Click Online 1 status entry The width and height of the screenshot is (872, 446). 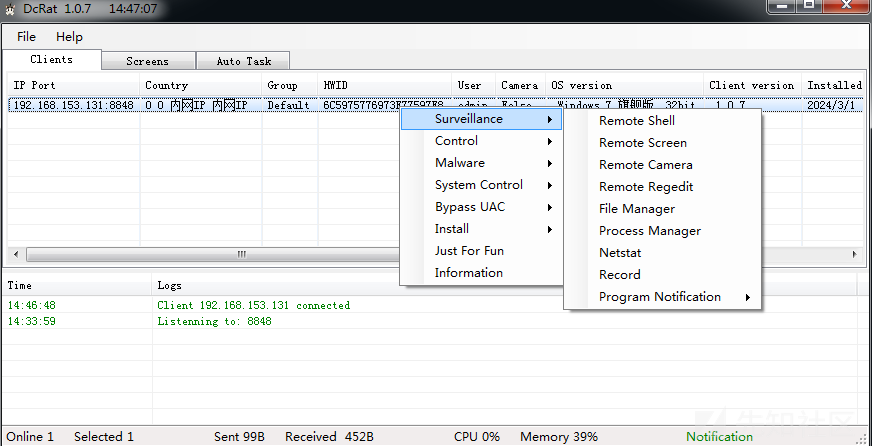30,437
